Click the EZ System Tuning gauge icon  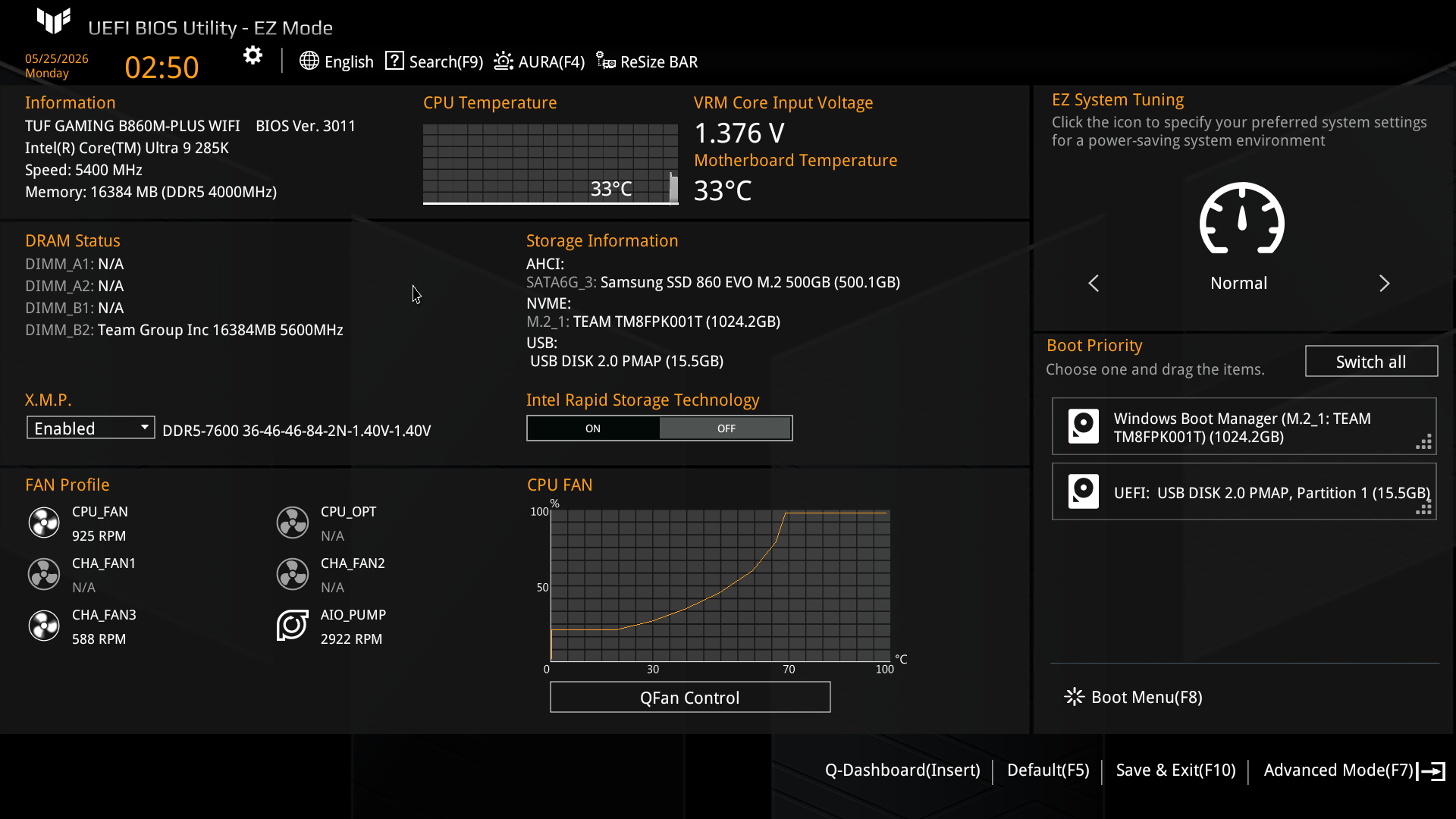pyautogui.click(x=1241, y=218)
